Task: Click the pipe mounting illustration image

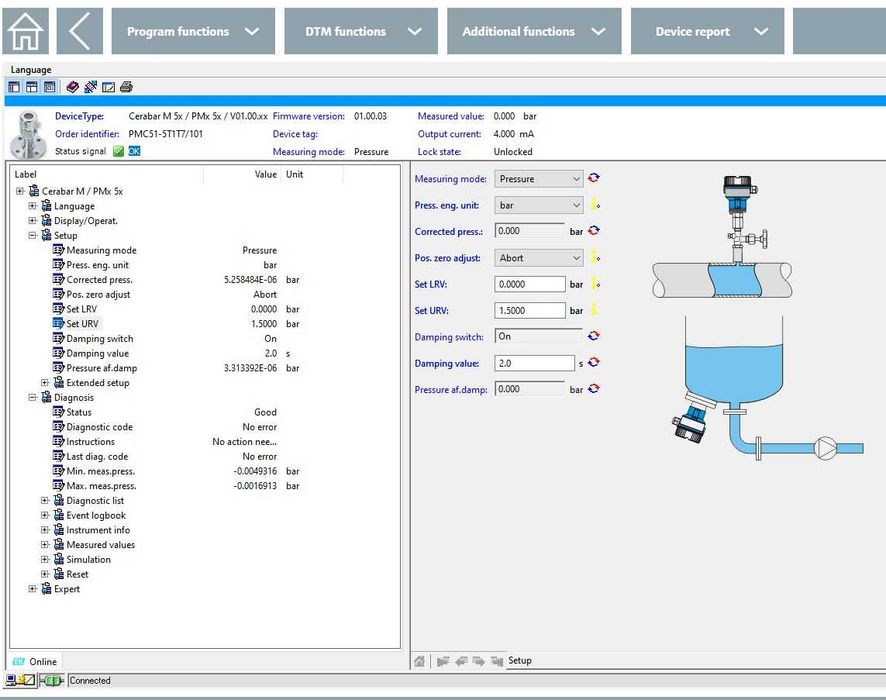Action: [x=722, y=237]
